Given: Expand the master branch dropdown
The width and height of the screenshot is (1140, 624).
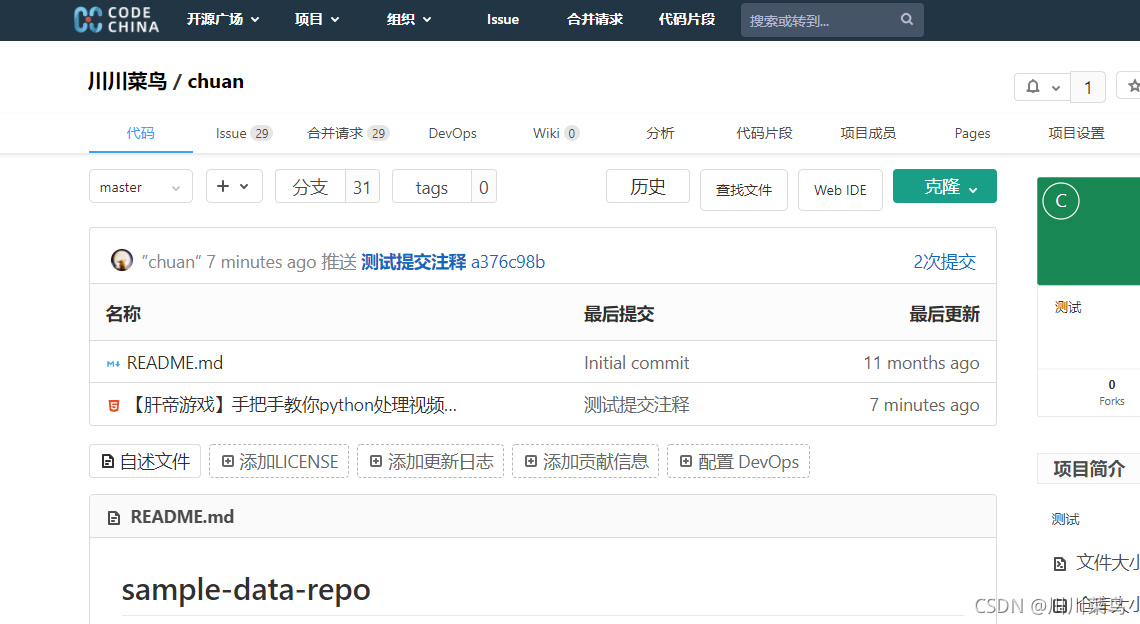Looking at the screenshot, I should (140, 187).
